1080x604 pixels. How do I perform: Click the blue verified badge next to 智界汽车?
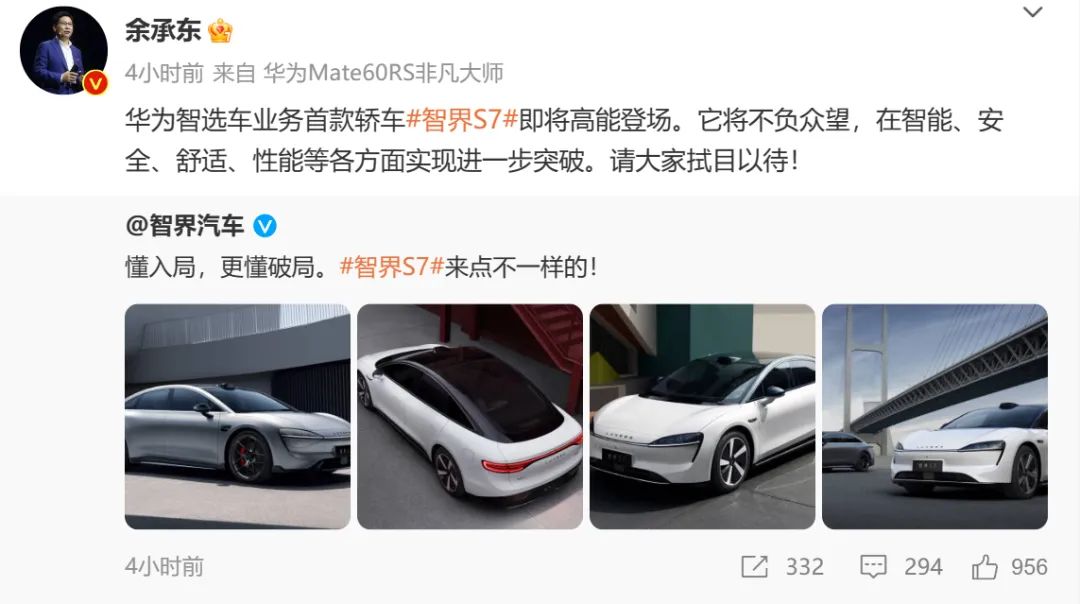264,226
